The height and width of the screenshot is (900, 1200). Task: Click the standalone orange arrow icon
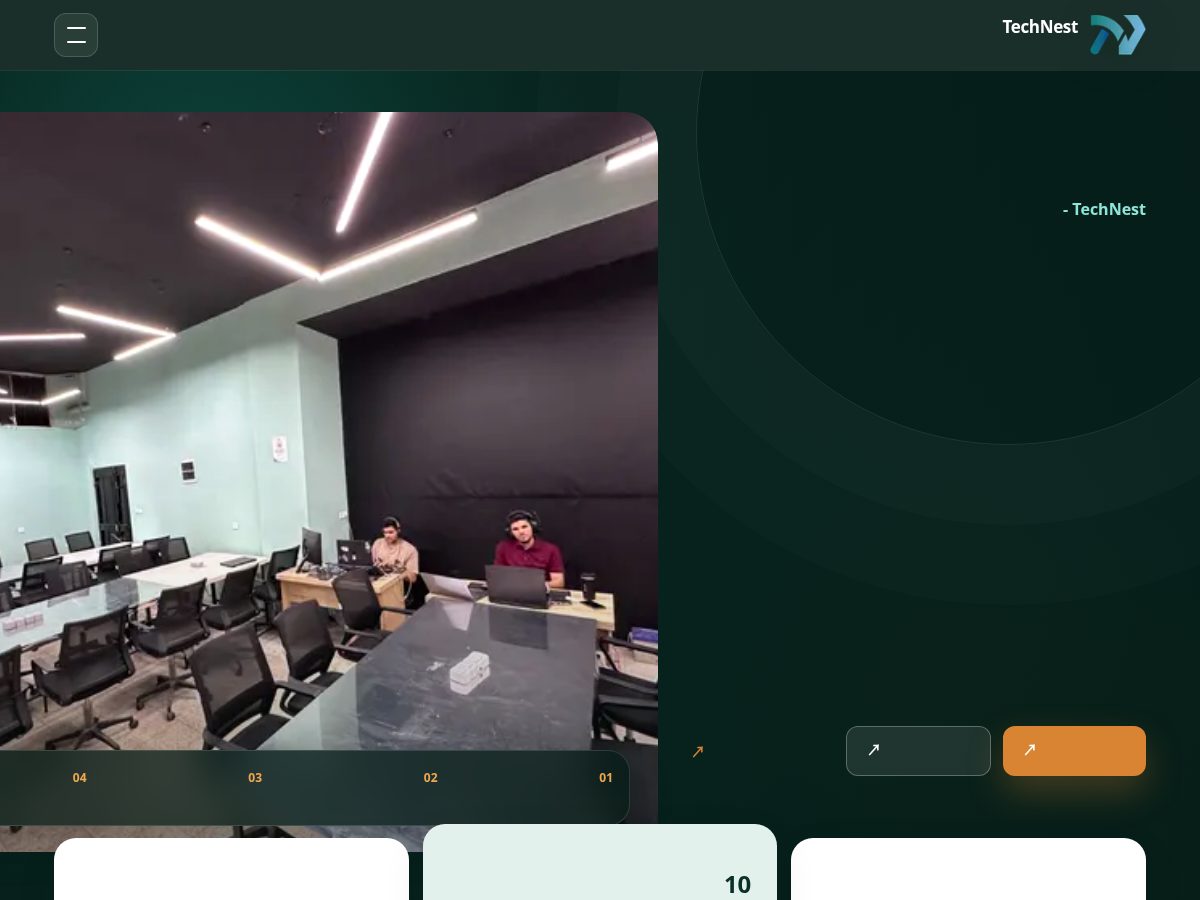[698, 751]
